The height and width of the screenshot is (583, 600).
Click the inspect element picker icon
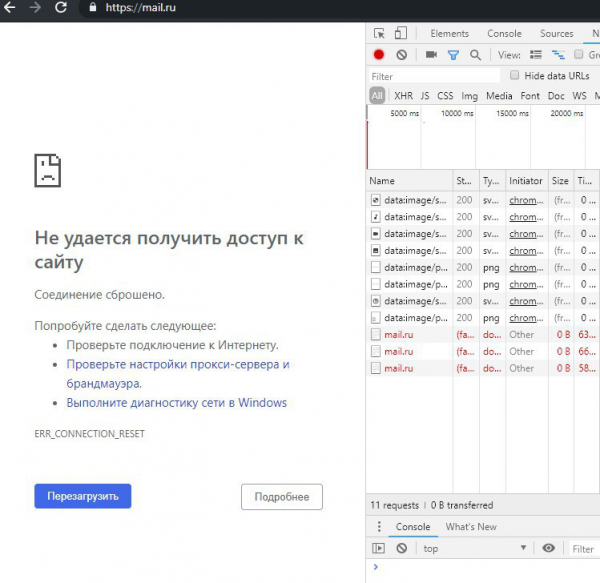(x=379, y=34)
